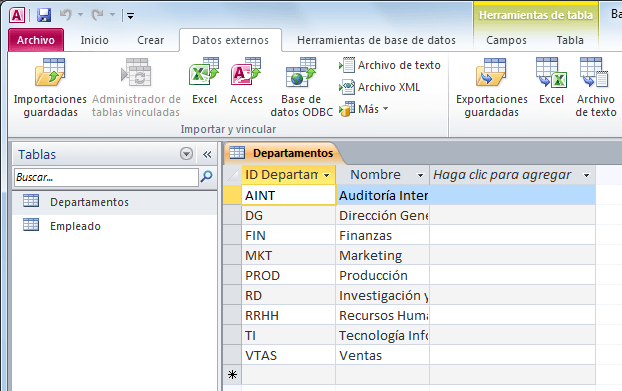
Task: Import from an Access database
Action: pyautogui.click(x=246, y=82)
